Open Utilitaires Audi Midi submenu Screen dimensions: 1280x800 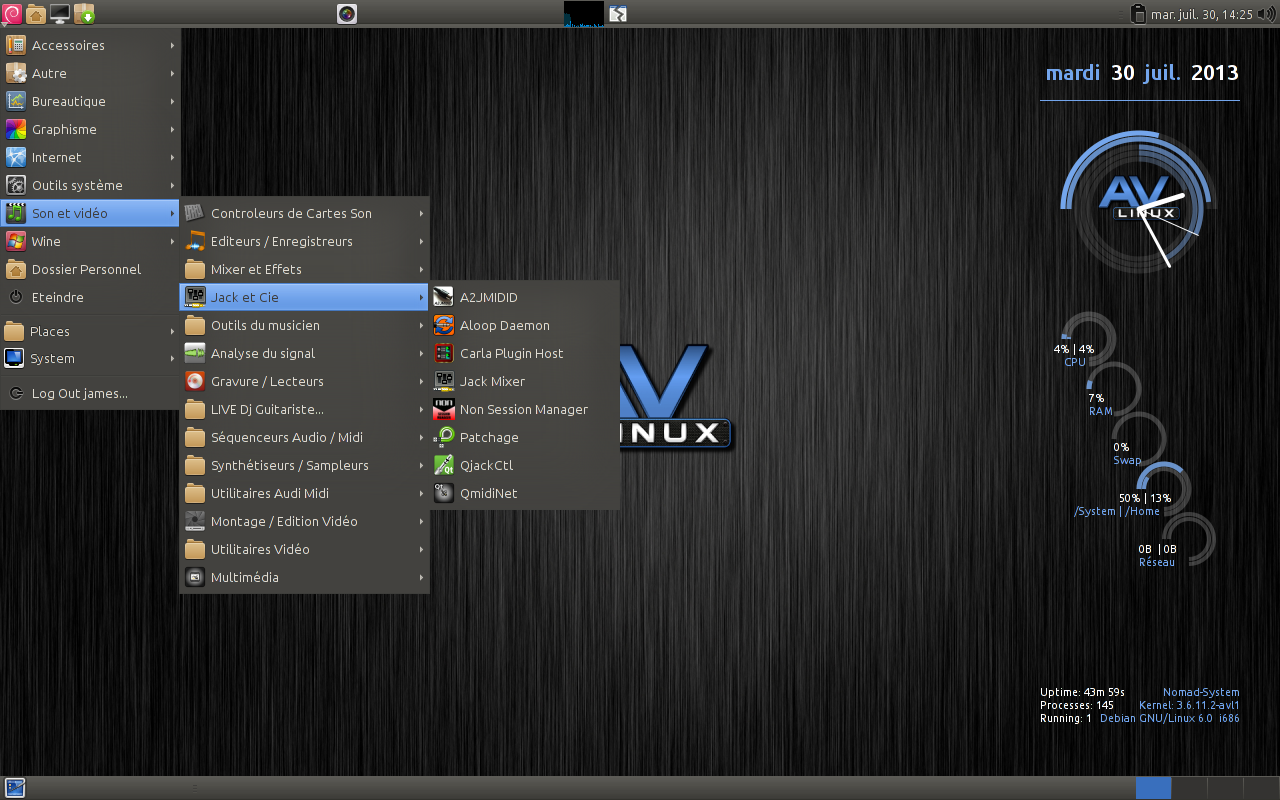(x=304, y=493)
